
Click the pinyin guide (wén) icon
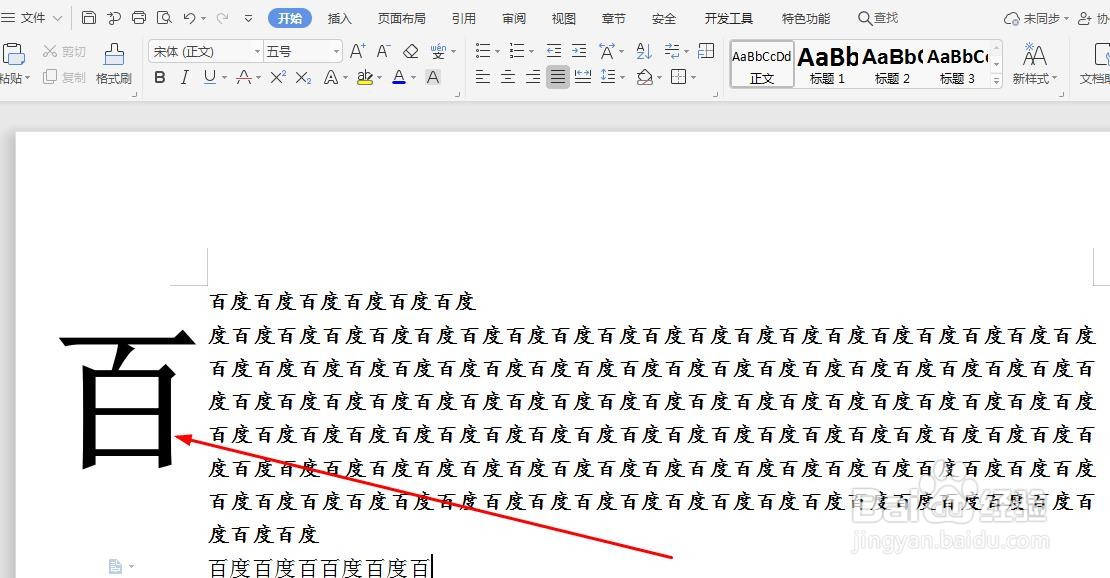(438, 51)
